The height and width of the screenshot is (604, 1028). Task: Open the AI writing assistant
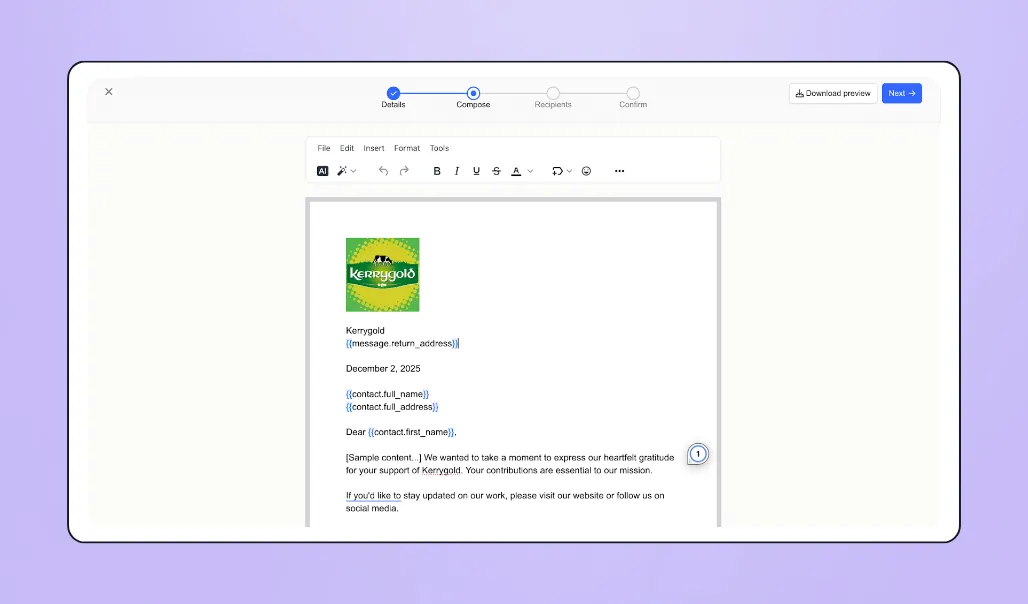point(322,170)
